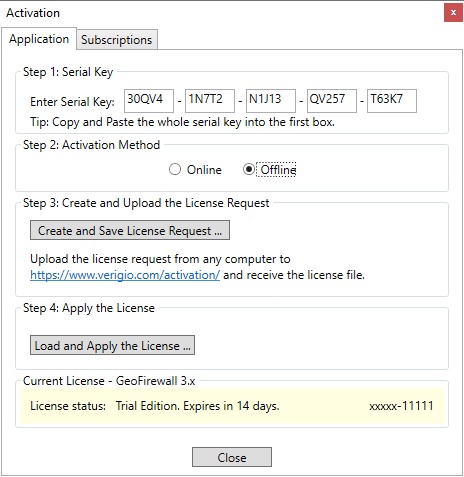Open the Application tab
The image size is (464, 477).
[x=39, y=39]
